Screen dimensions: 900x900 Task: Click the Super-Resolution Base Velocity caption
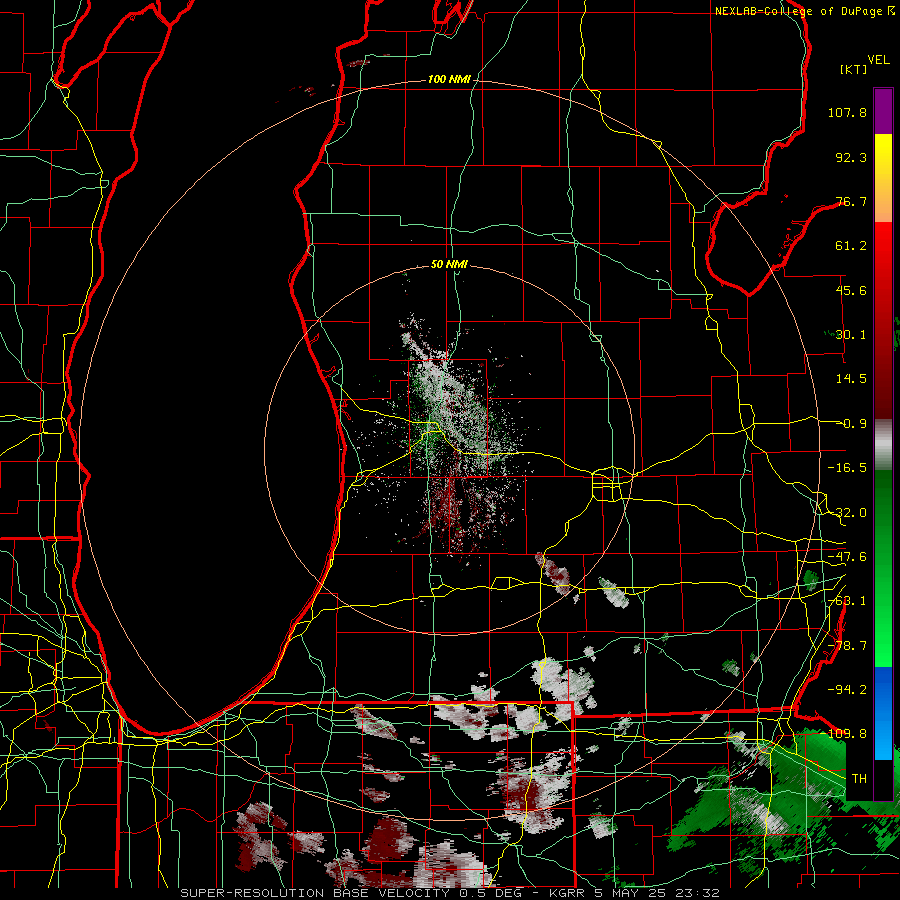point(449,893)
